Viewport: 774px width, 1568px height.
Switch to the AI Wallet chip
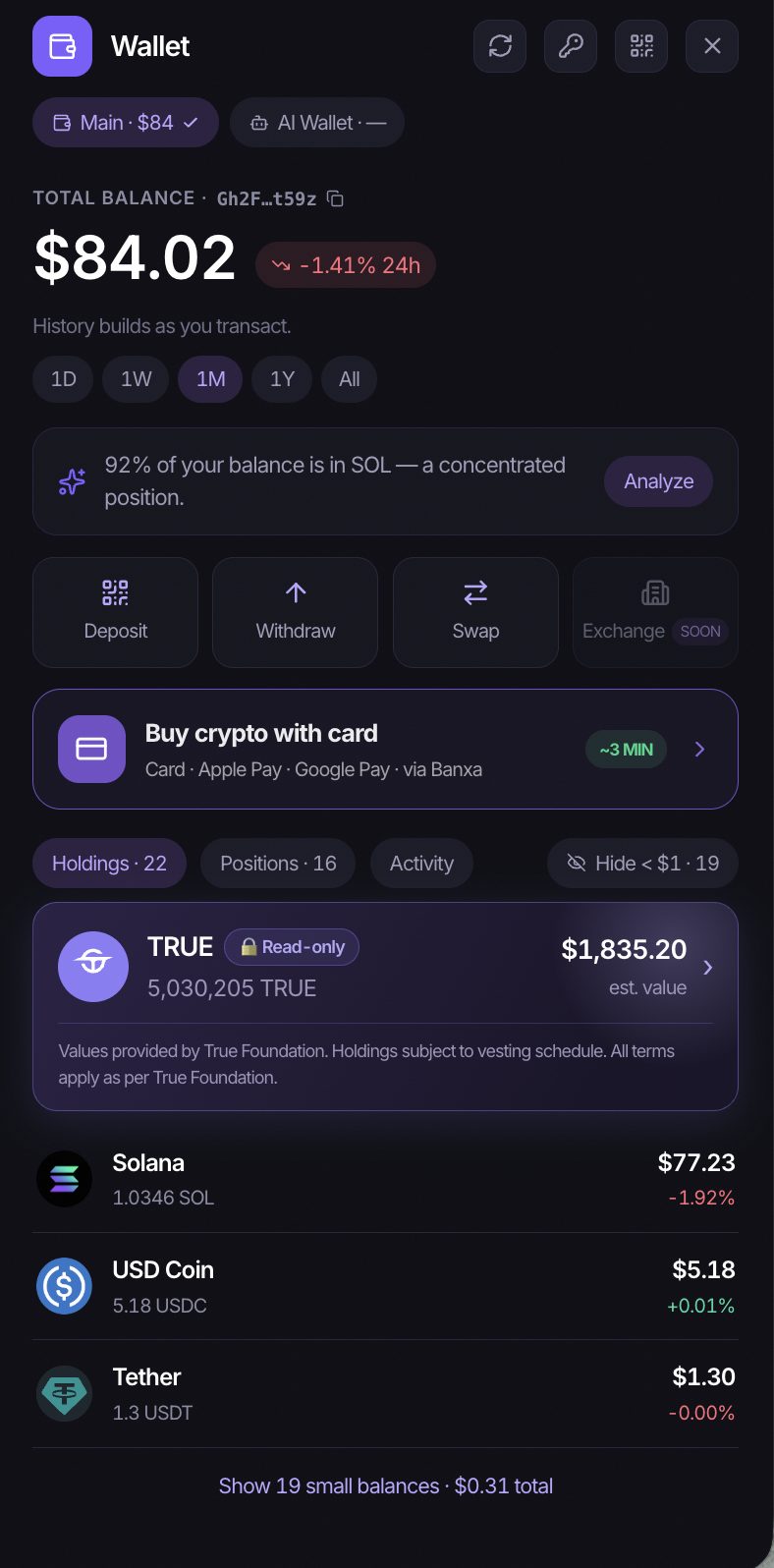click(x=317, y=123)
